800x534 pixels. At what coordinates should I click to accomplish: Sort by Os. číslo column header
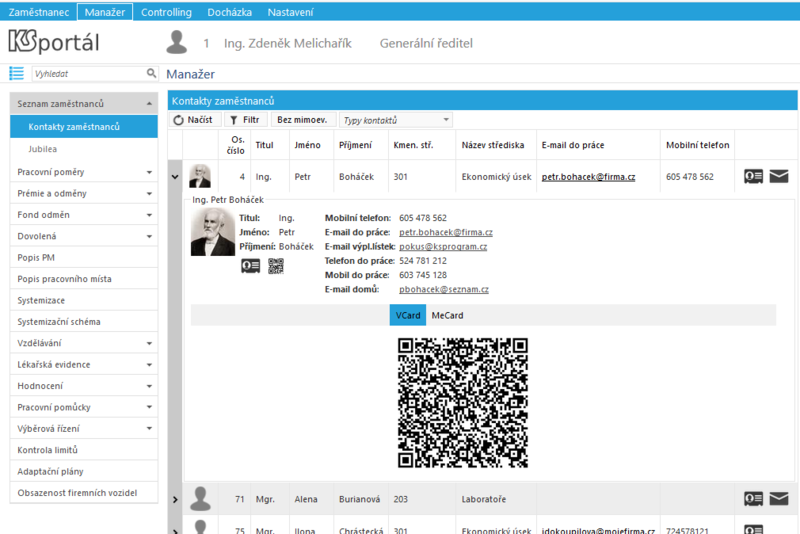pos(235,145)
